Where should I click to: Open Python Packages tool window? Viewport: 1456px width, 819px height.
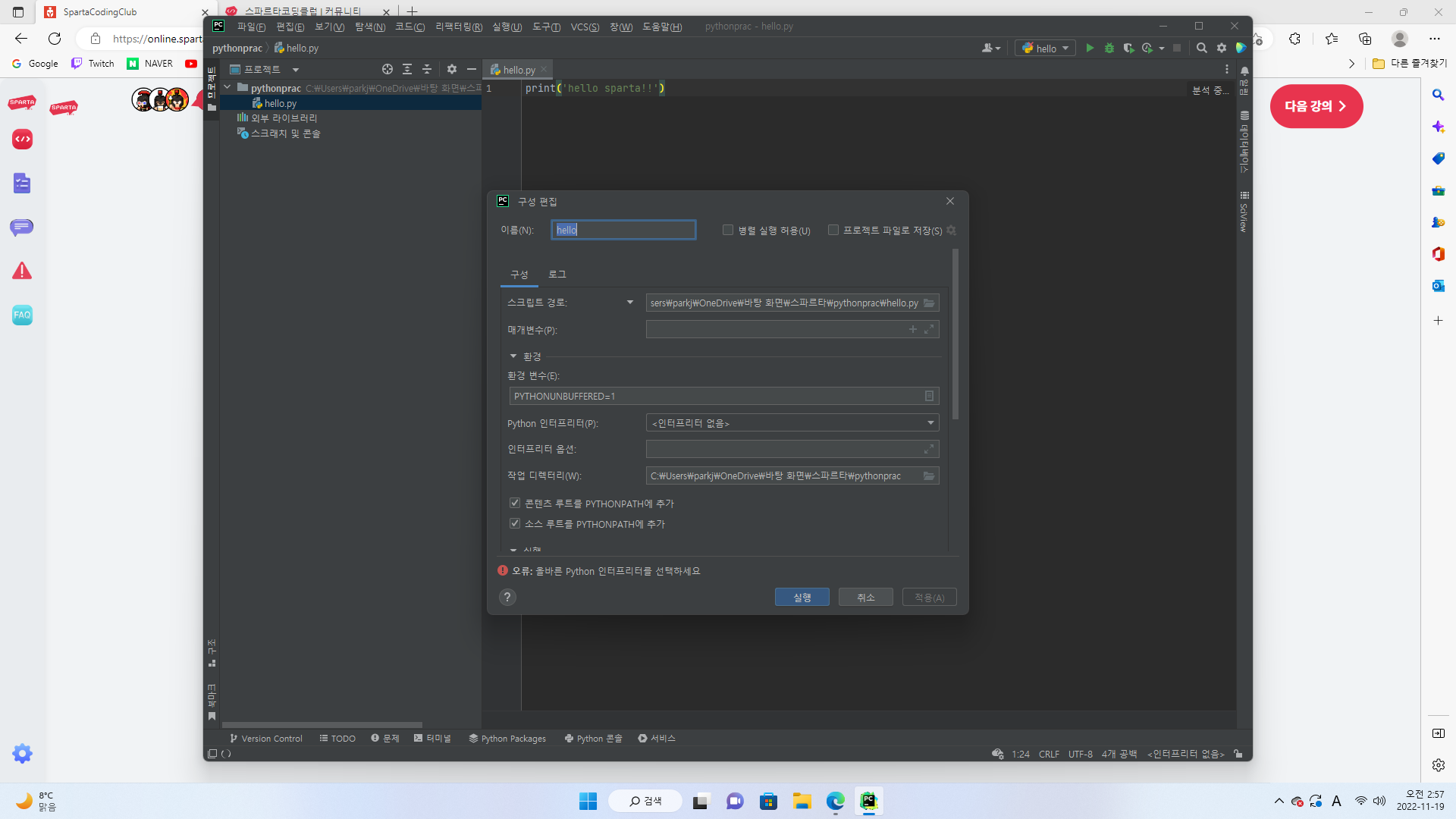pos(507,738)
